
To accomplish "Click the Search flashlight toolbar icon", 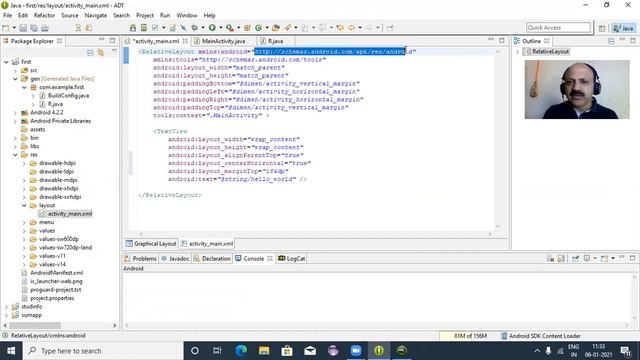I will tap(288, 28).
